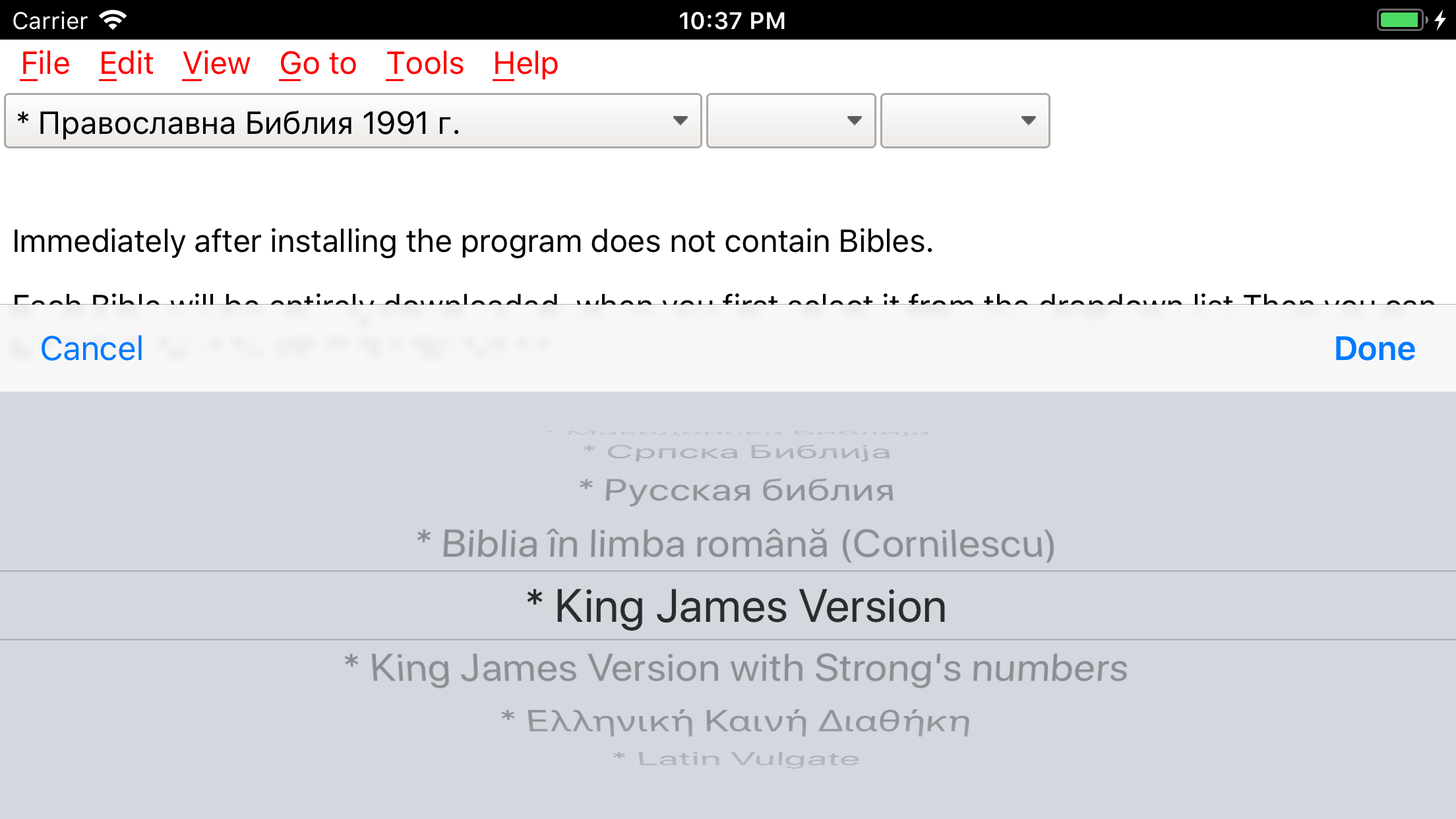Open the Edit menu
Screen dimensions: 1456x819
pos(126,64)
